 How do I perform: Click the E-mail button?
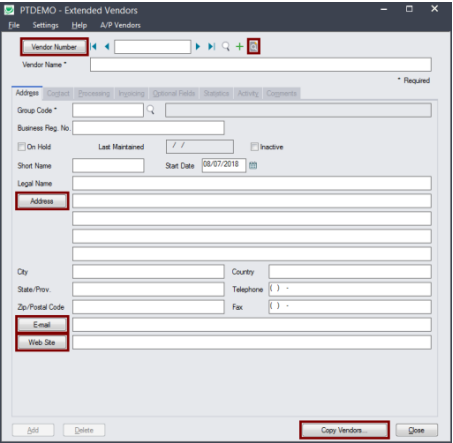click(x=42, y=325)
